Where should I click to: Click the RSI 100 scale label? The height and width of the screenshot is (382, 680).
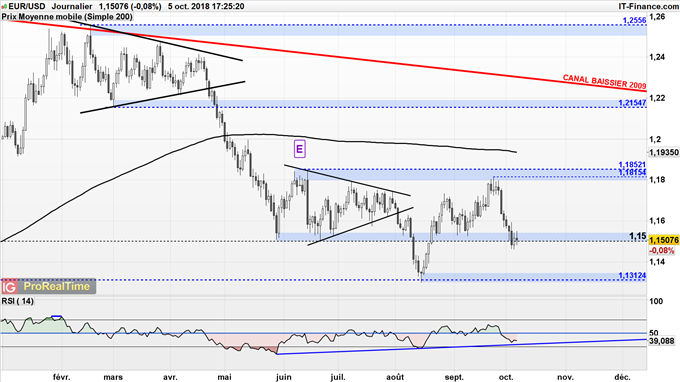[656, 301]
